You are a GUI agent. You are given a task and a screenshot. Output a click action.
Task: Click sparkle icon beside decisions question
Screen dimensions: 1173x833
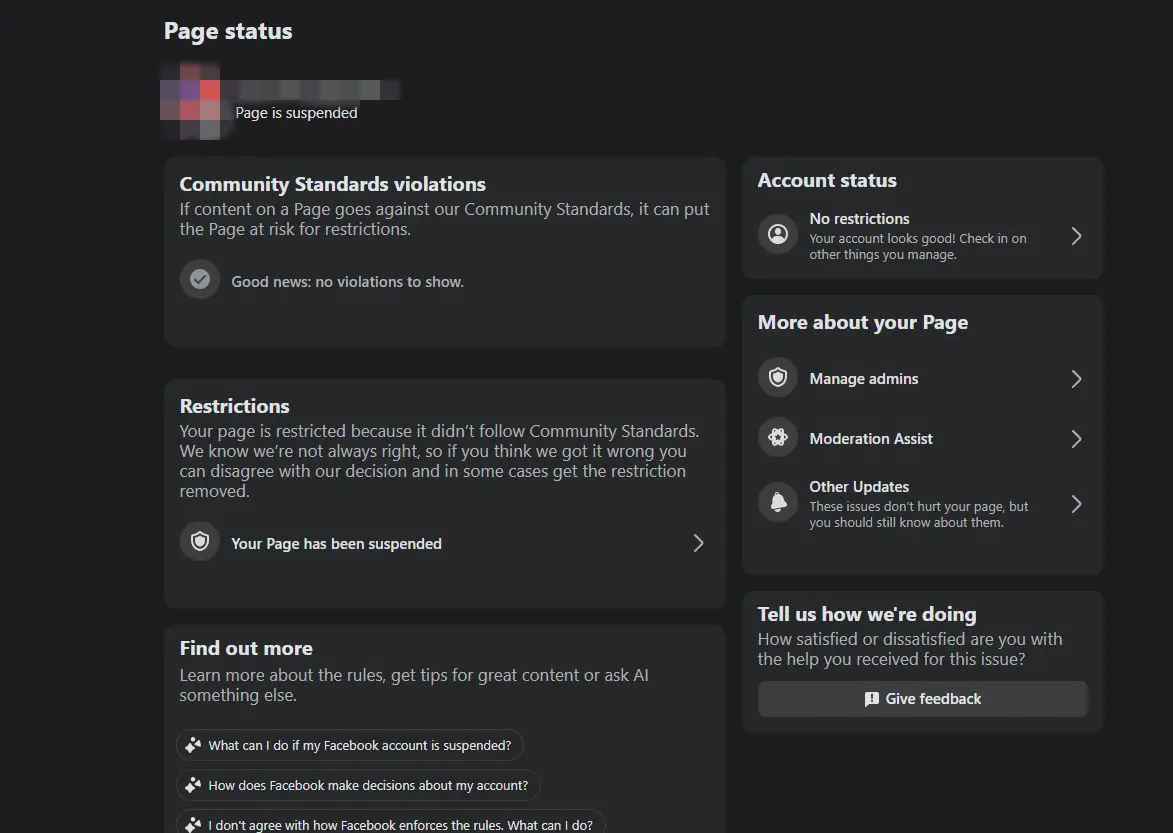(x=193, y=785)
